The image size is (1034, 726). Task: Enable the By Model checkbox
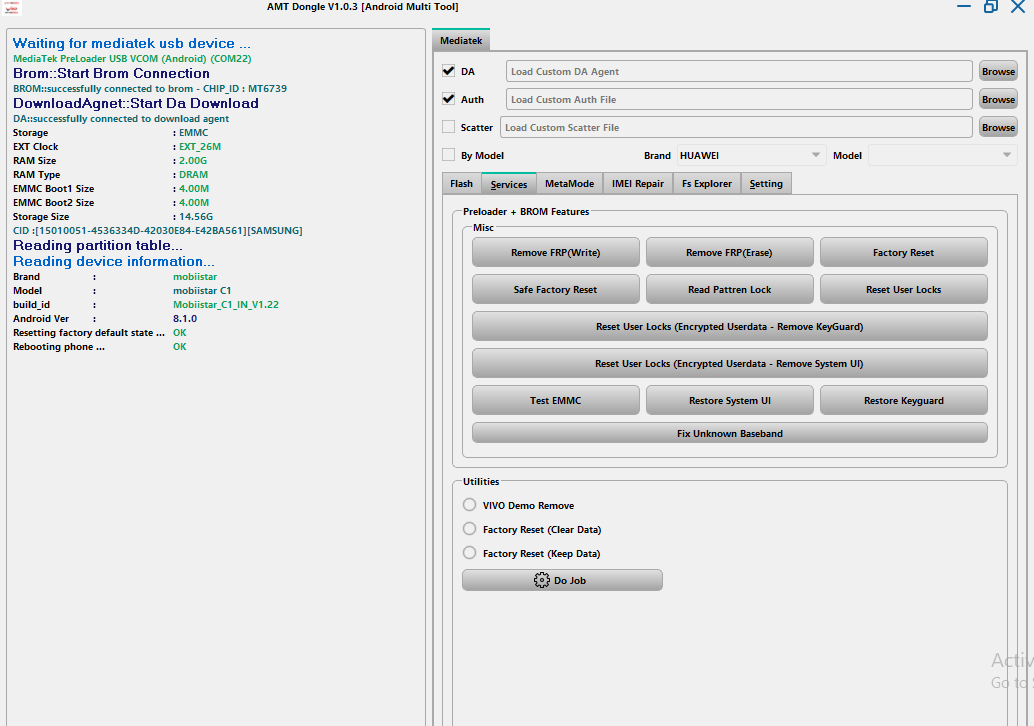(x=448, y=155)
